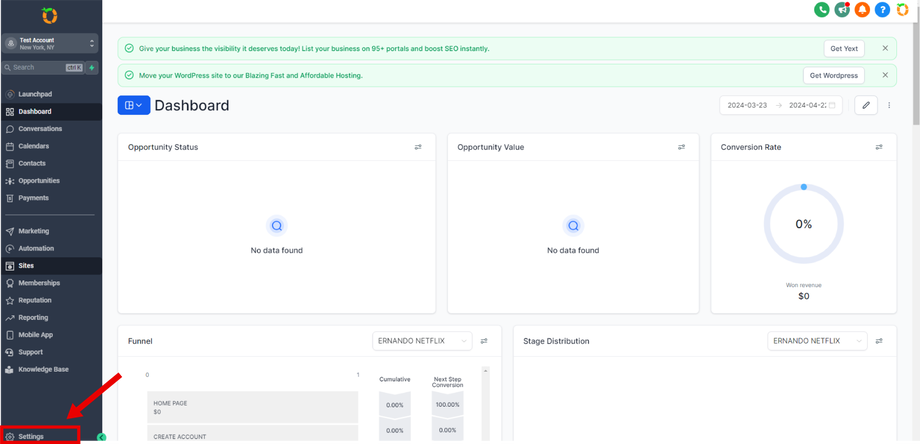Click the Get Wordpress button

833,75
